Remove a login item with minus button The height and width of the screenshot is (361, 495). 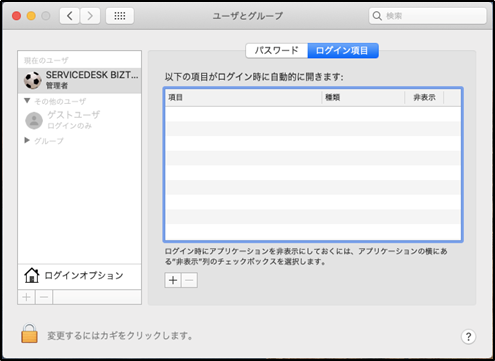[x=189, y=280]
